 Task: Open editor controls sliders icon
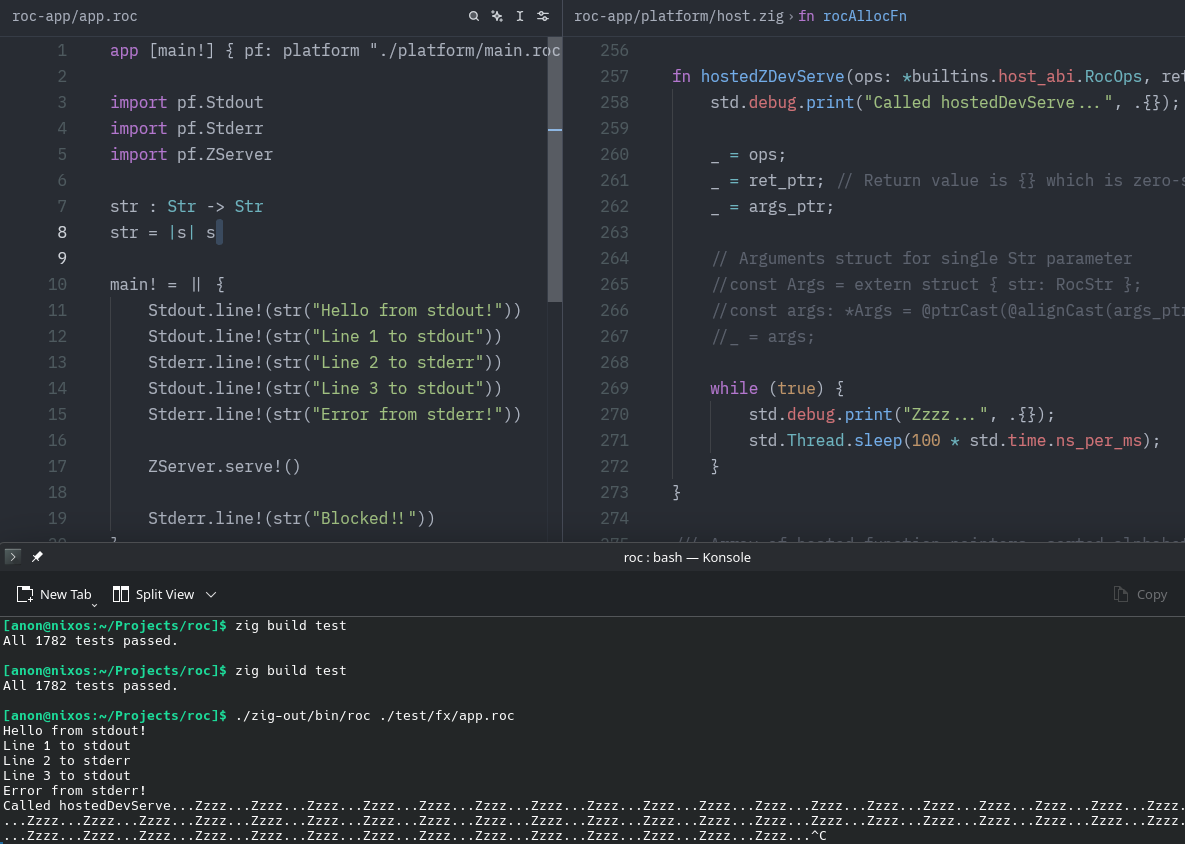[x=543, y=17]
